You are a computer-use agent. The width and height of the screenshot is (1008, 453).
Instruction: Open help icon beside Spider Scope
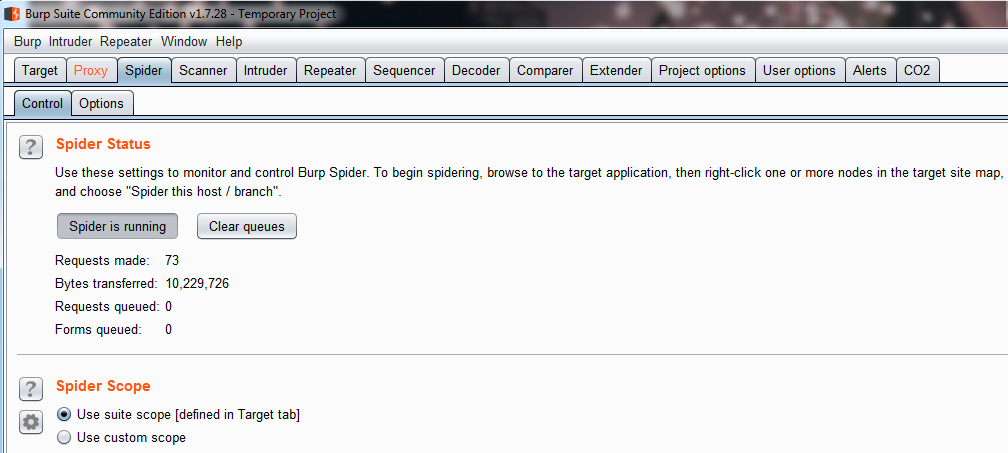click(x=31, y=389)
